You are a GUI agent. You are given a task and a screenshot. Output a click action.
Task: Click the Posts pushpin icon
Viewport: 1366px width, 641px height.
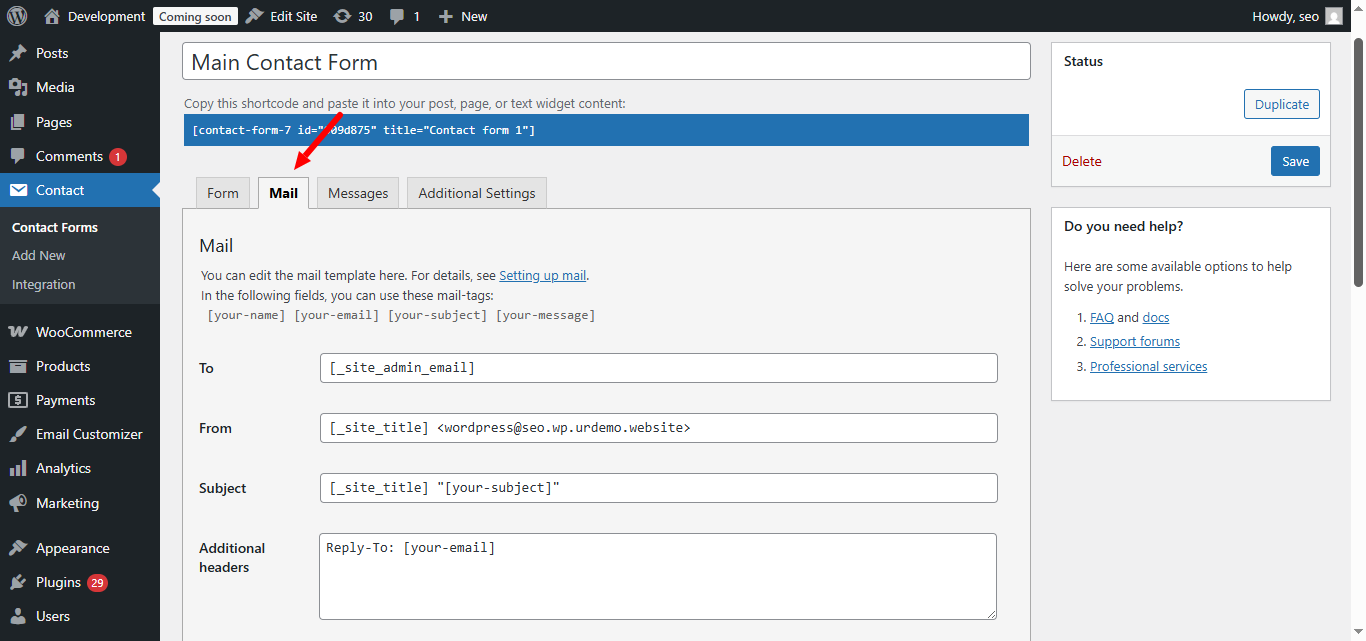point(18,53)
